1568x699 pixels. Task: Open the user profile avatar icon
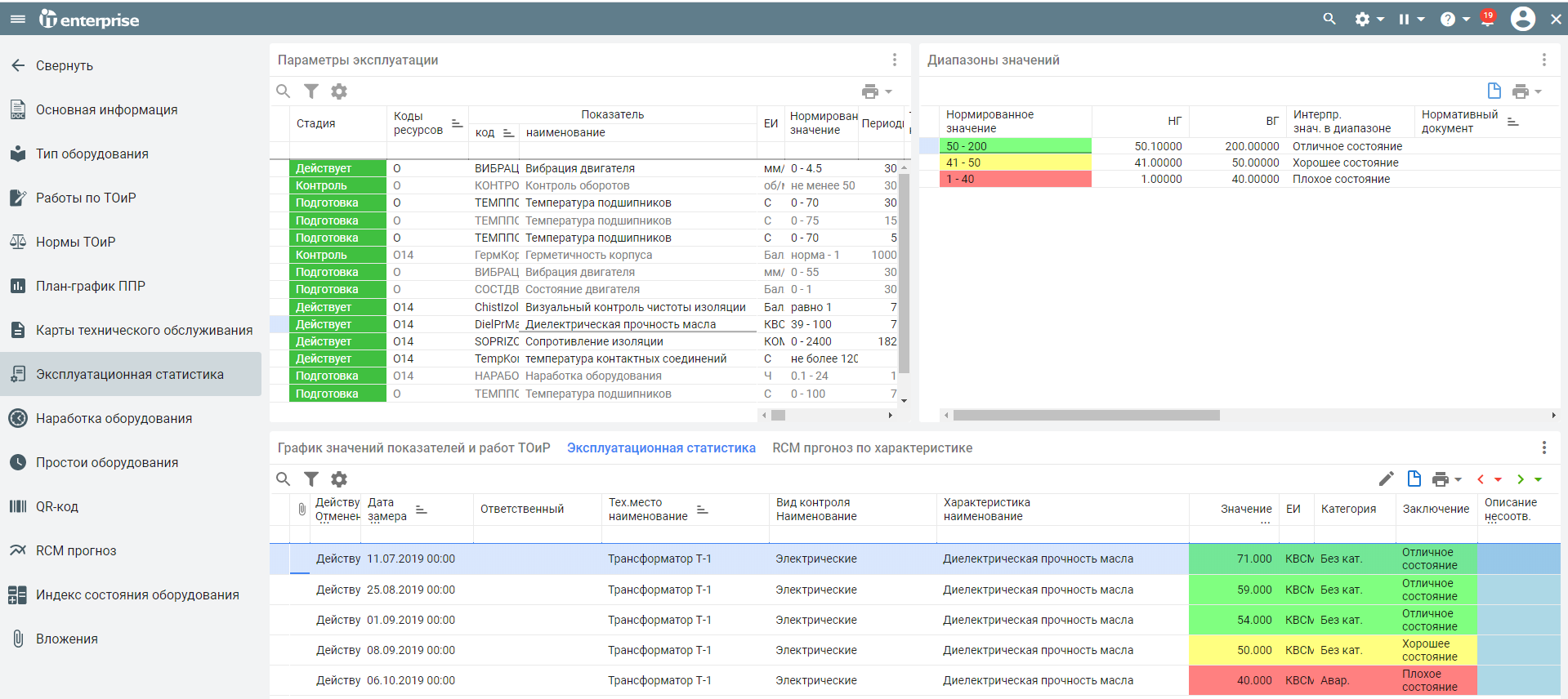pyautogui.click(x=1523, y=19)
